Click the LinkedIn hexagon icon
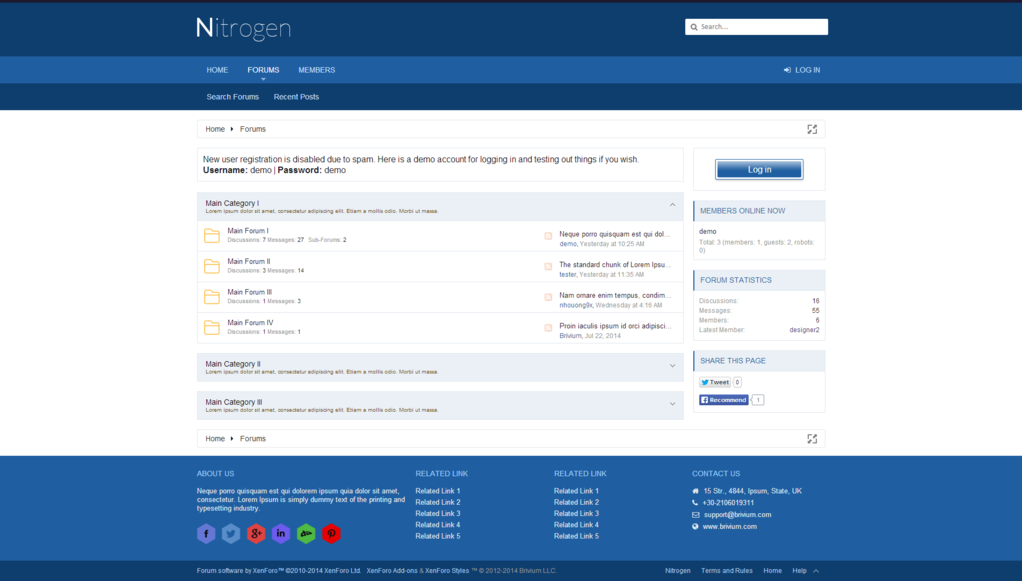The width and height of the screenshot is (1022, 581). (281, 534)
